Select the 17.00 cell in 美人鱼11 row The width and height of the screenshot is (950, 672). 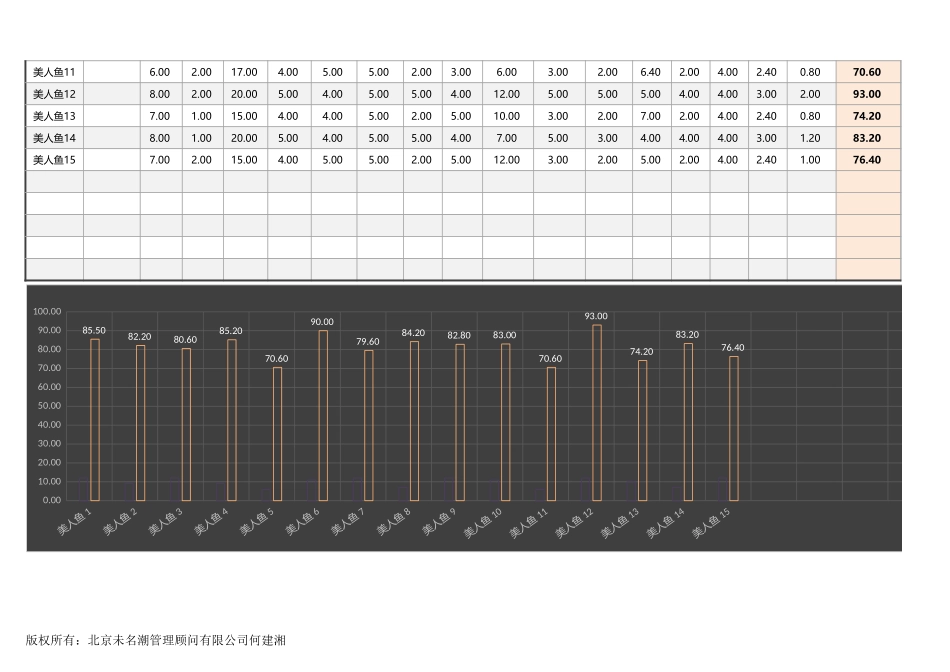pos(244,72)
